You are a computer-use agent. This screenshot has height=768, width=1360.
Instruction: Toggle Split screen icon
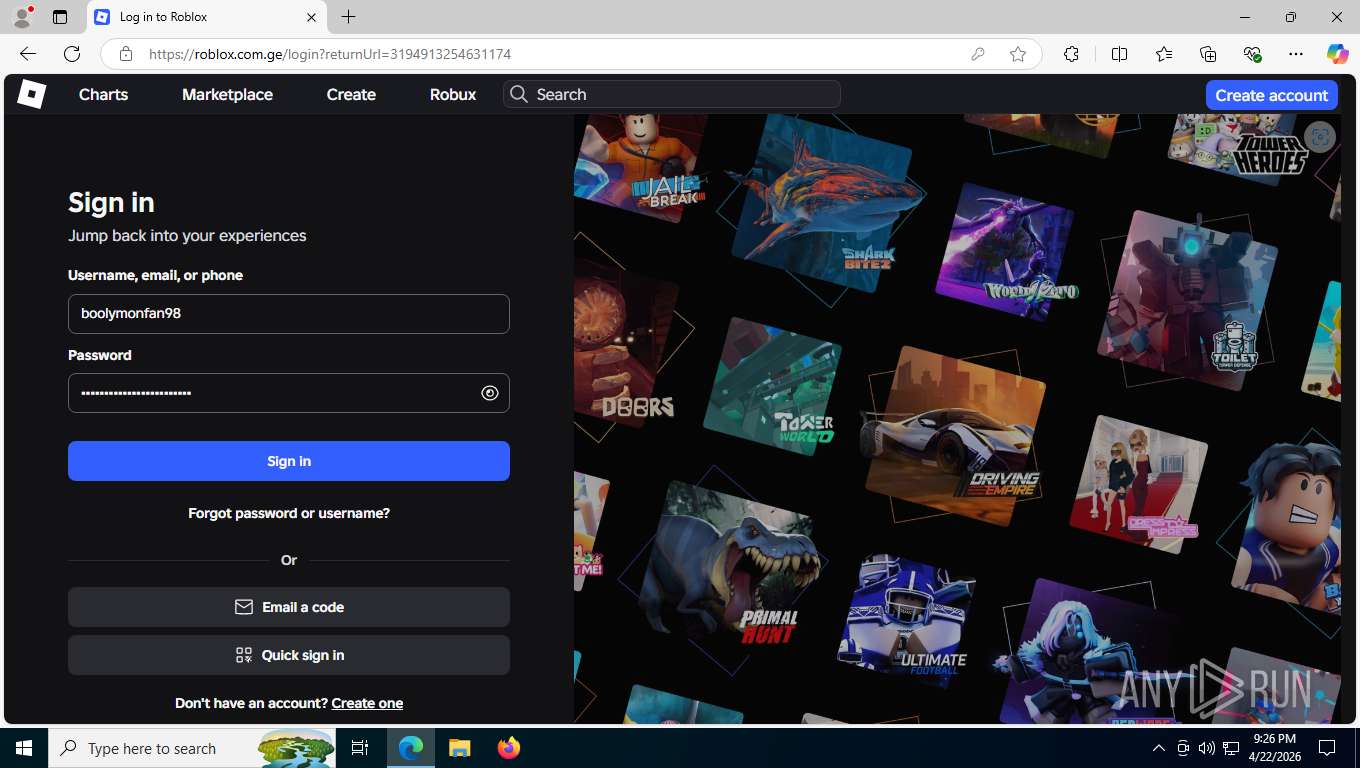tap(1119, 54)
